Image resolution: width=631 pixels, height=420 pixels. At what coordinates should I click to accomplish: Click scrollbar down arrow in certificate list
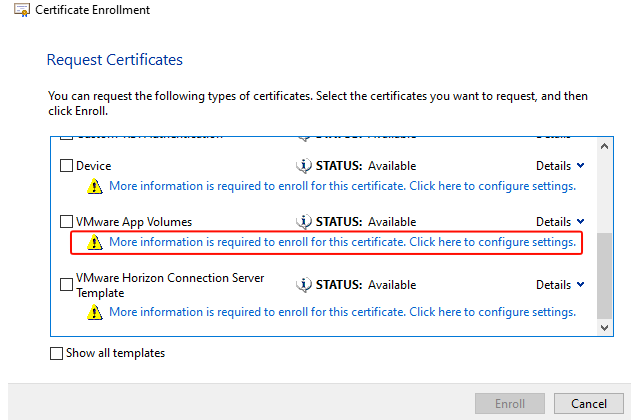point(604,327)
